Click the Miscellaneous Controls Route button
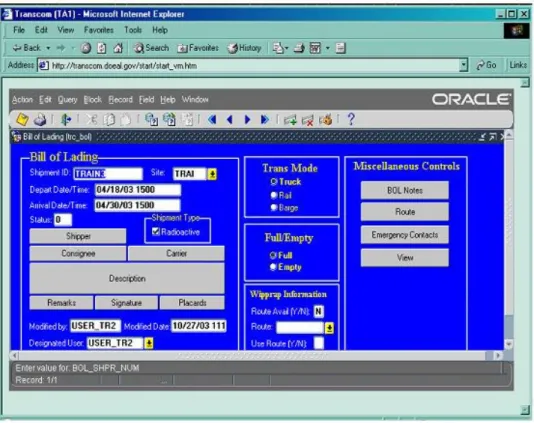 click(x=405, y=212)
